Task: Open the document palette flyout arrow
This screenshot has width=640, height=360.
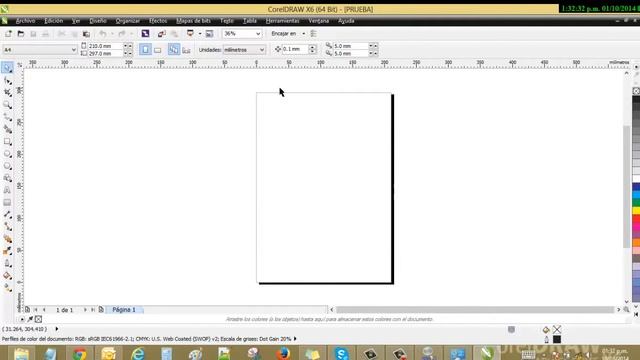Action: (x=22, y=319)
